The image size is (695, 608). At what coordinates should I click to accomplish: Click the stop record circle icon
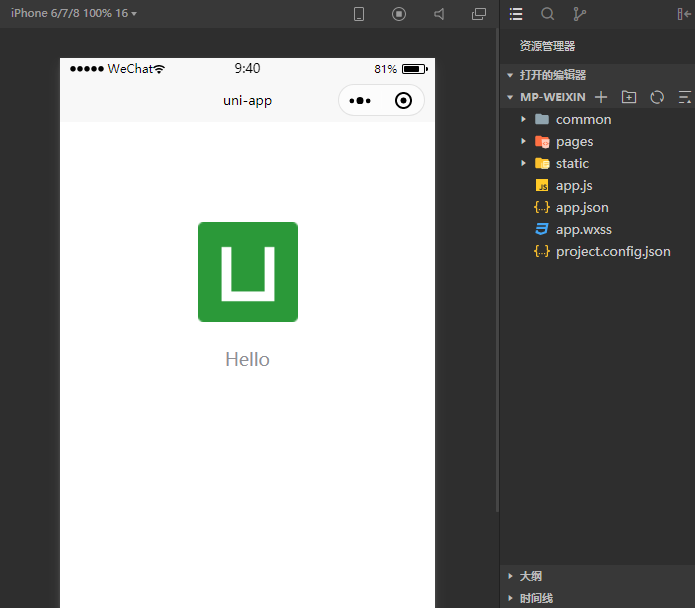point(399,14)
